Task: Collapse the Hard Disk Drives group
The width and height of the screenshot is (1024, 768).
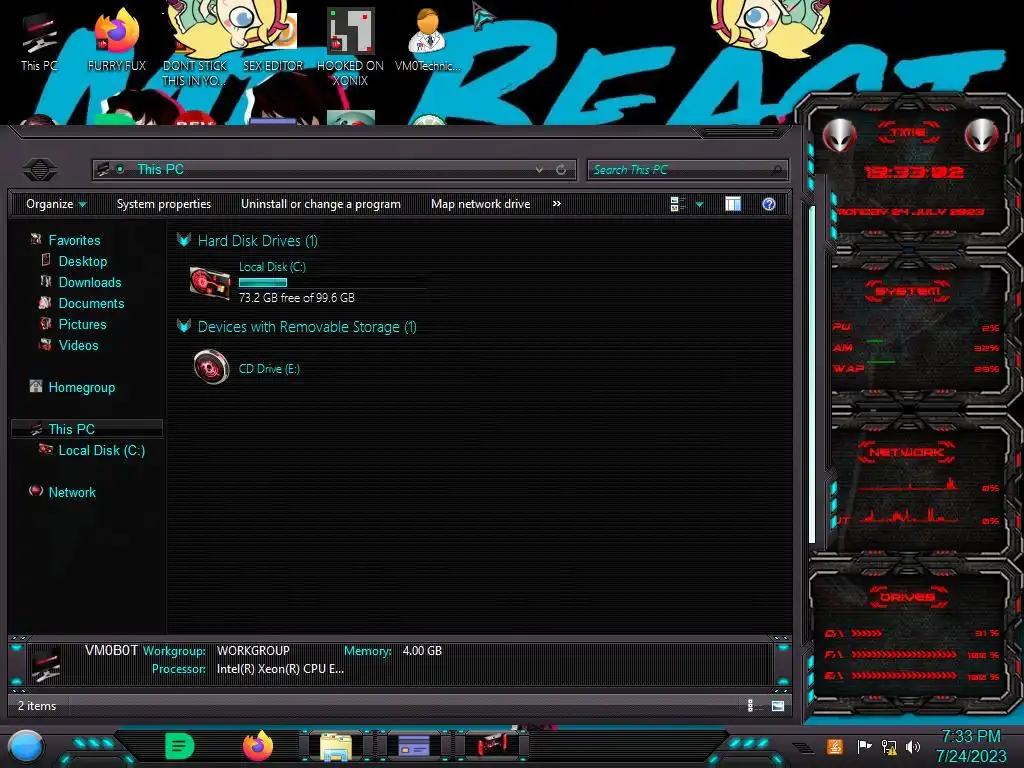Action: coord(184,240)
